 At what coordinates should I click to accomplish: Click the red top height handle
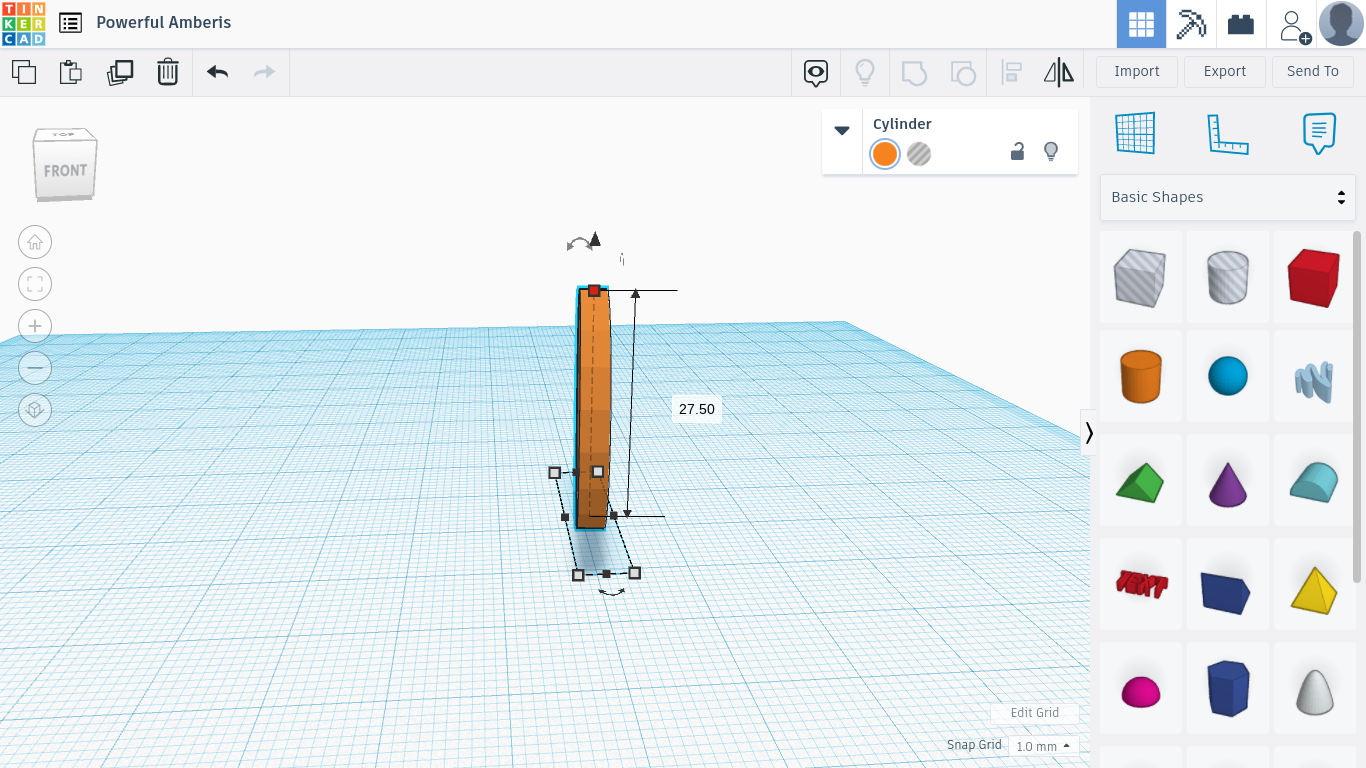[x=594, y=290]
